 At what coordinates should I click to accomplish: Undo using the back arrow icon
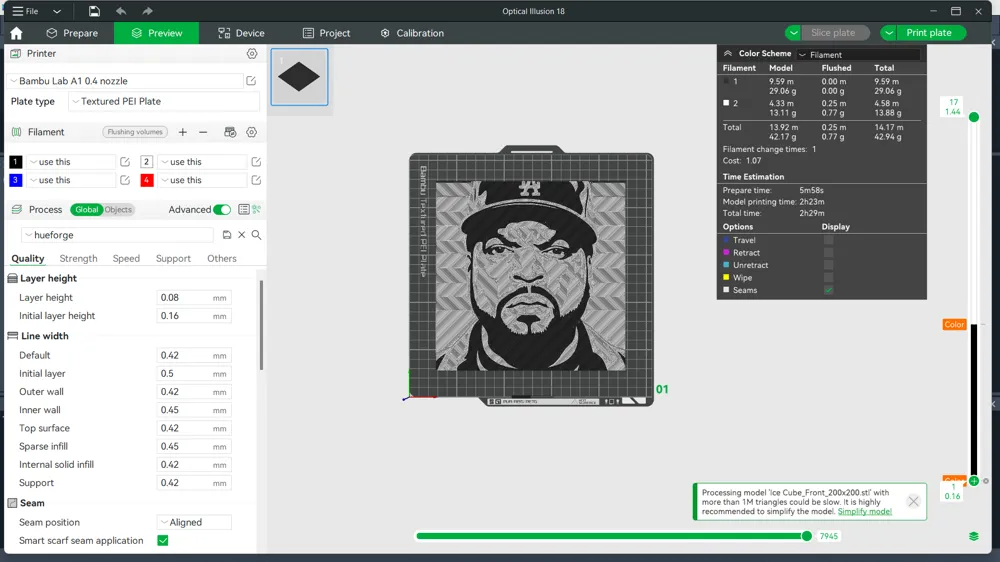121,11
